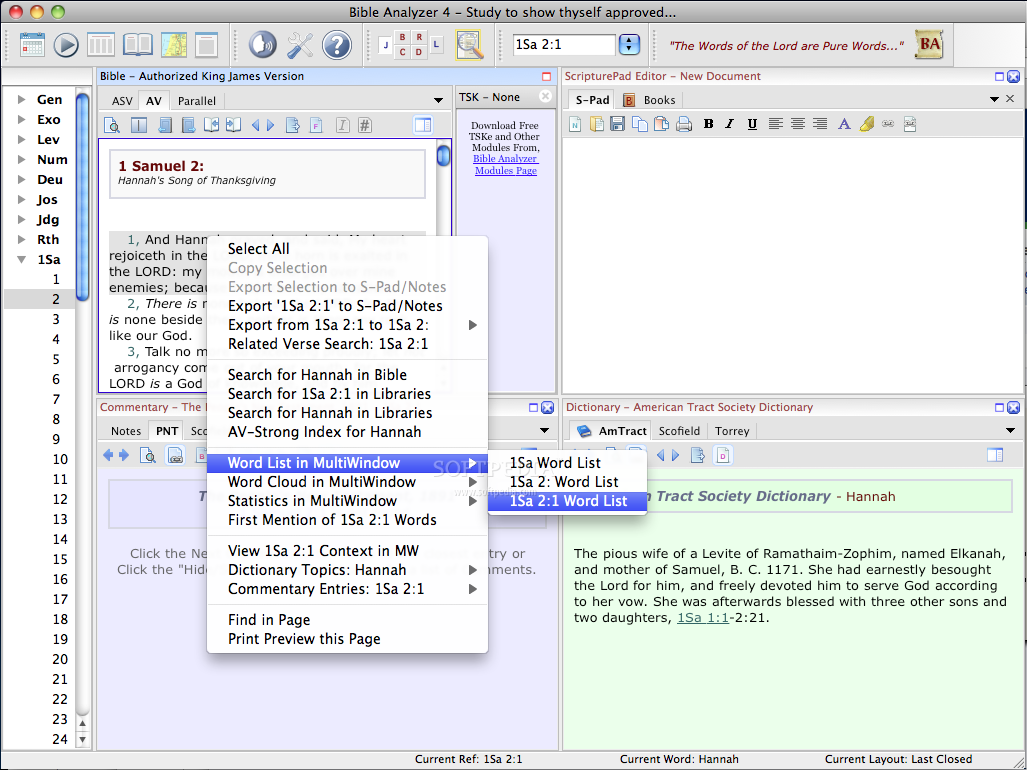1027x770 pixels.
Task: Click the New document icon in S-Pad
Action: pos(575,124)
